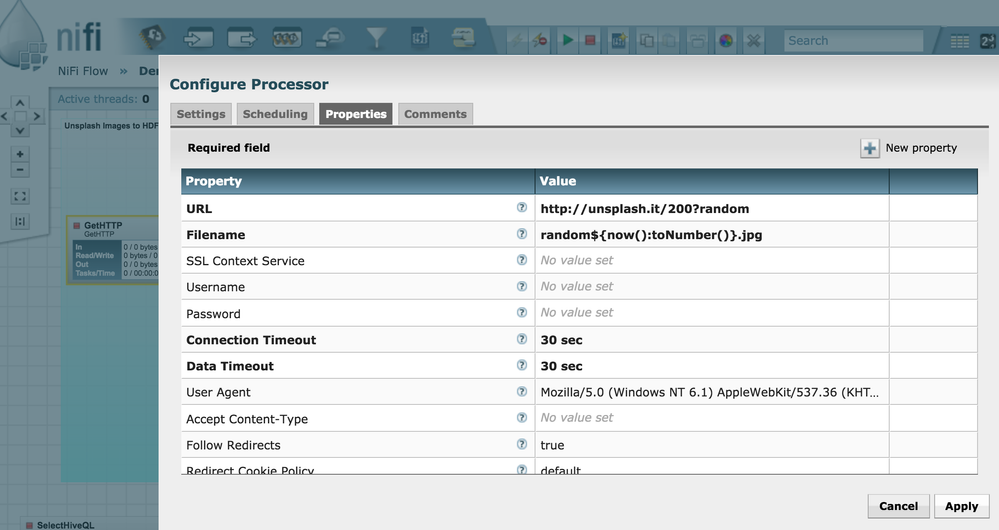999x530 pixels.
Task: Click help icon next to Connection Timeout
Action: tap(521, 339)
